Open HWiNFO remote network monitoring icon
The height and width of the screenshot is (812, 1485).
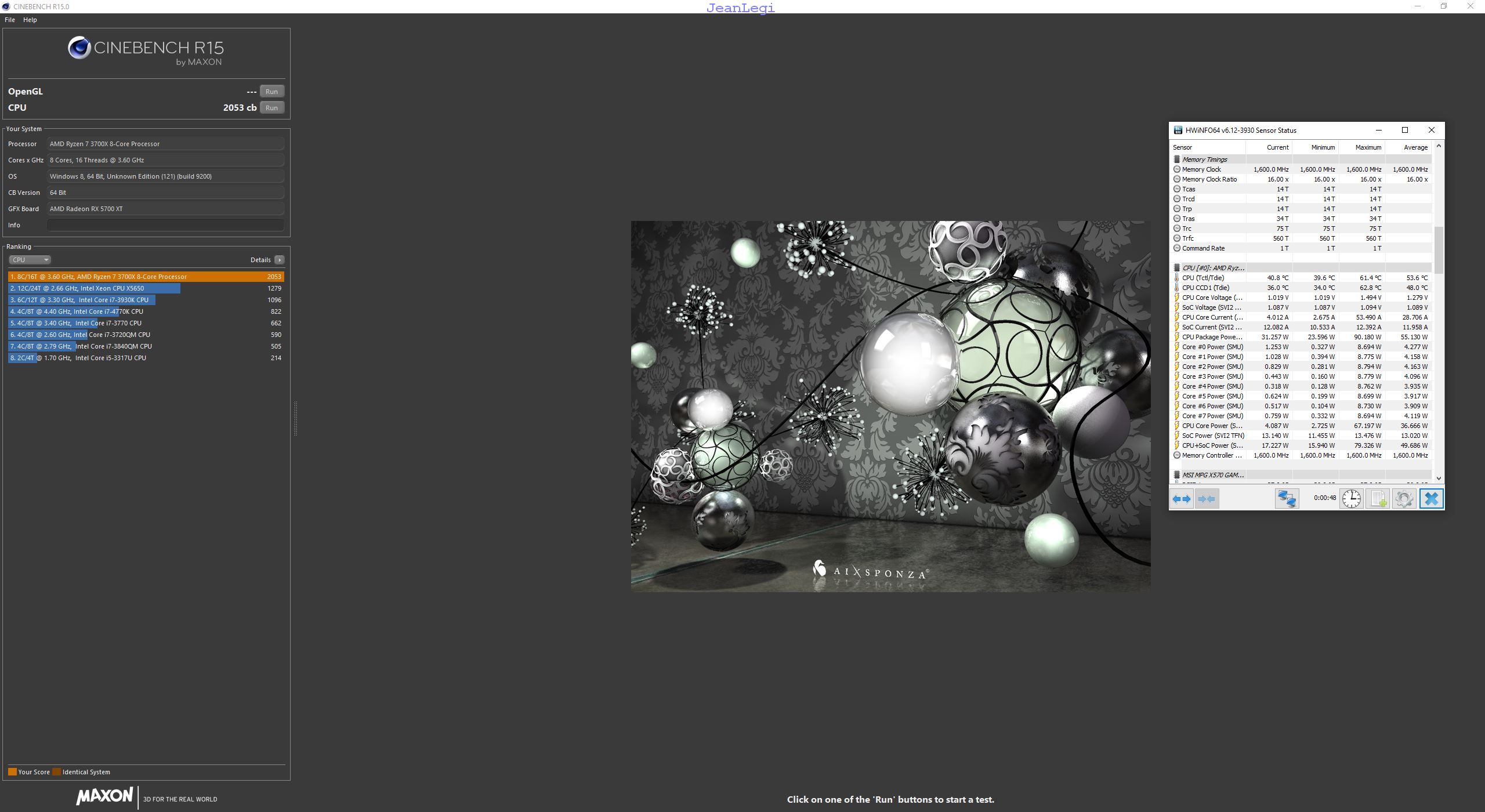pyautogui.click(x=1286, y=499)
